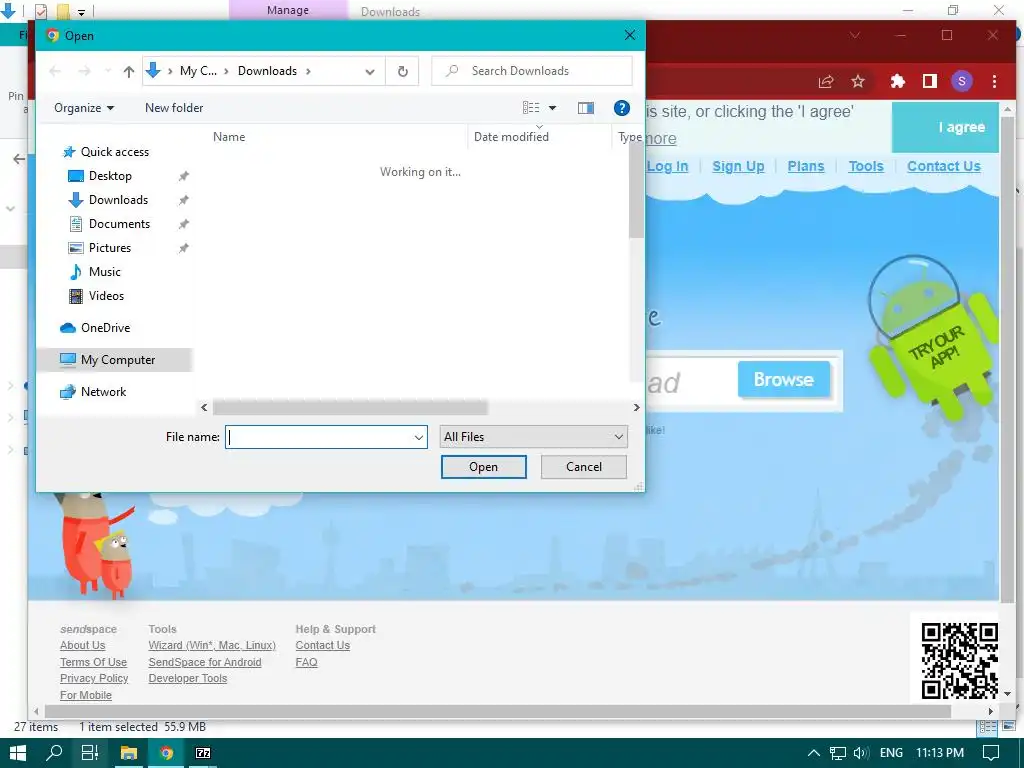Open Task View on taskbar
The image size is (1024, 768).
(89, 753)
